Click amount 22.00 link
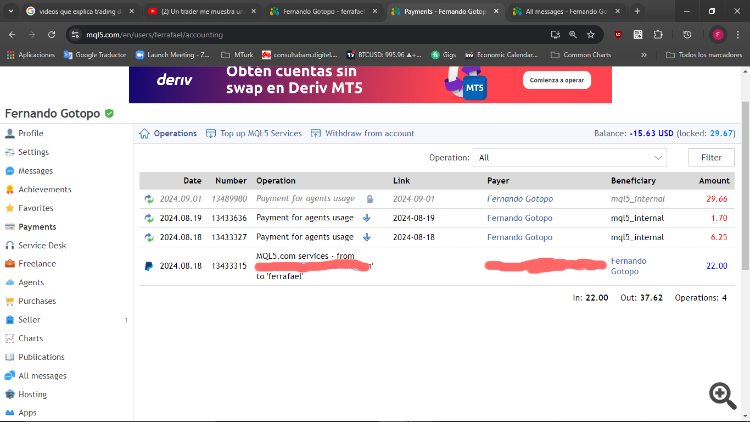Image resolution: width=750 pixels, height=422 pixels. tap(717, 266)
